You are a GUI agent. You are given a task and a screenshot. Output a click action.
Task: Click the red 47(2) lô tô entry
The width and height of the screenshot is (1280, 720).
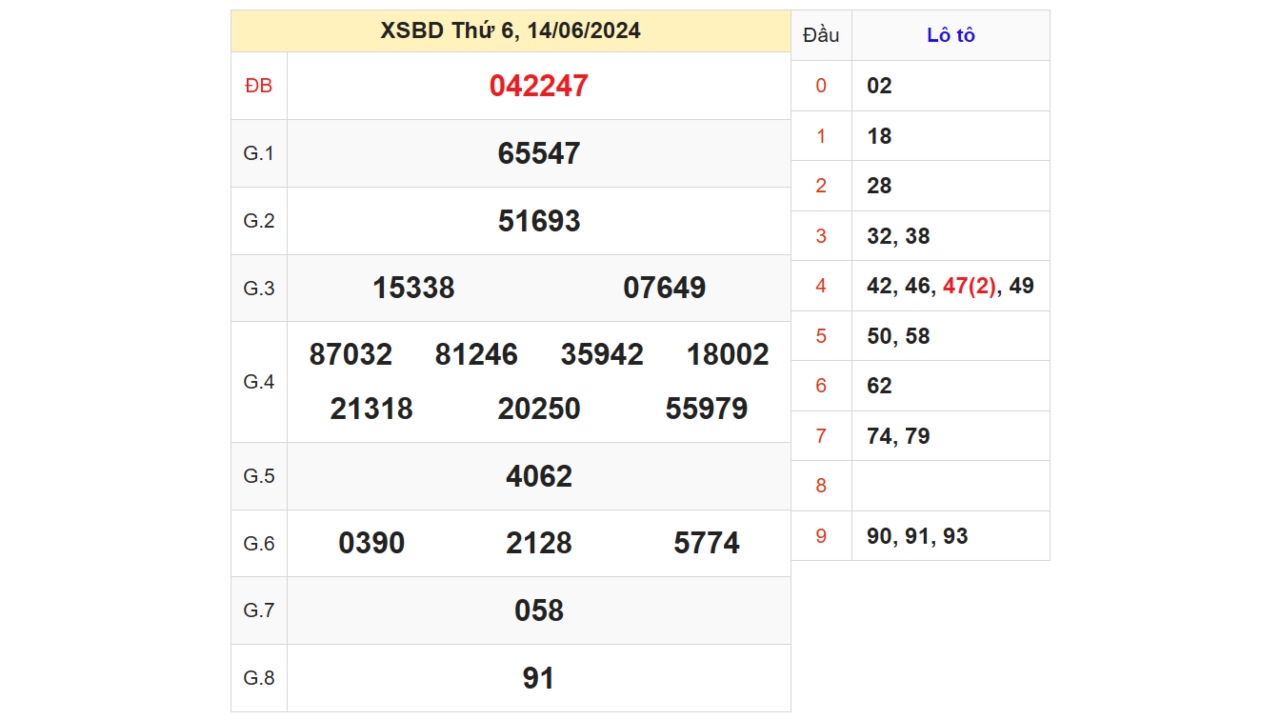pos(970,286)
